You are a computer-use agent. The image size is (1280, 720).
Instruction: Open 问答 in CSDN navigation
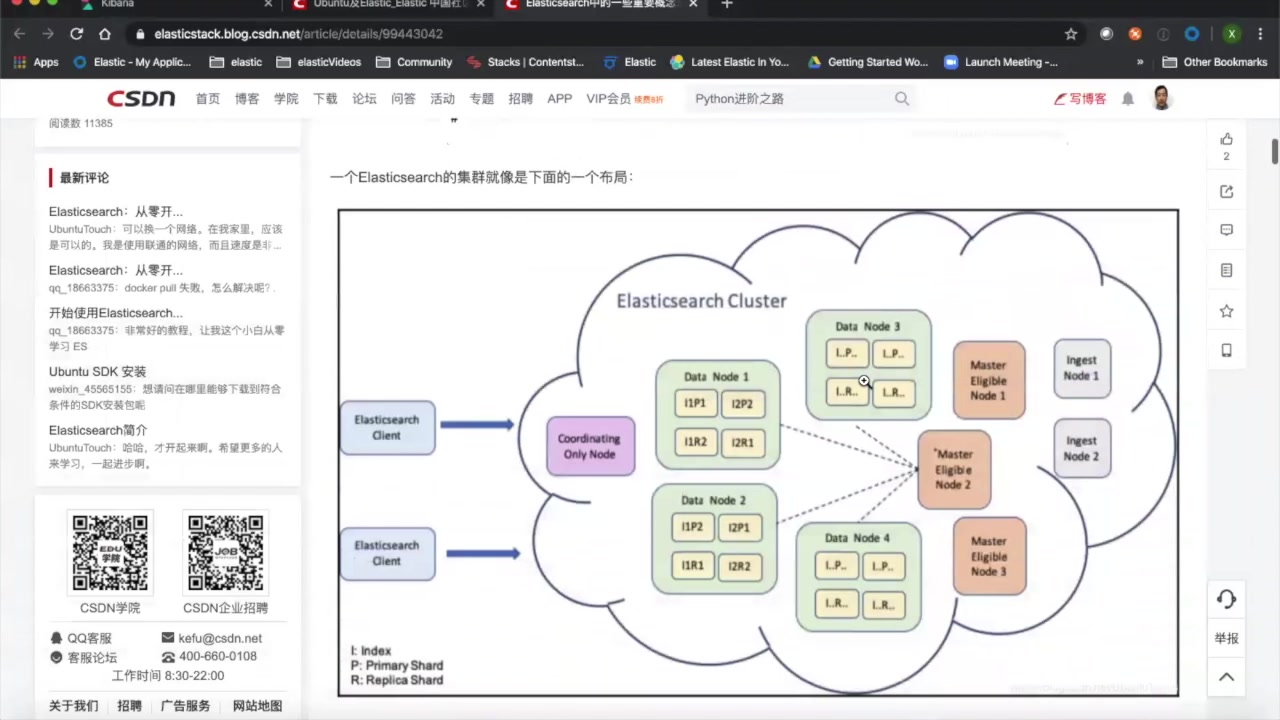click(403, 99)
